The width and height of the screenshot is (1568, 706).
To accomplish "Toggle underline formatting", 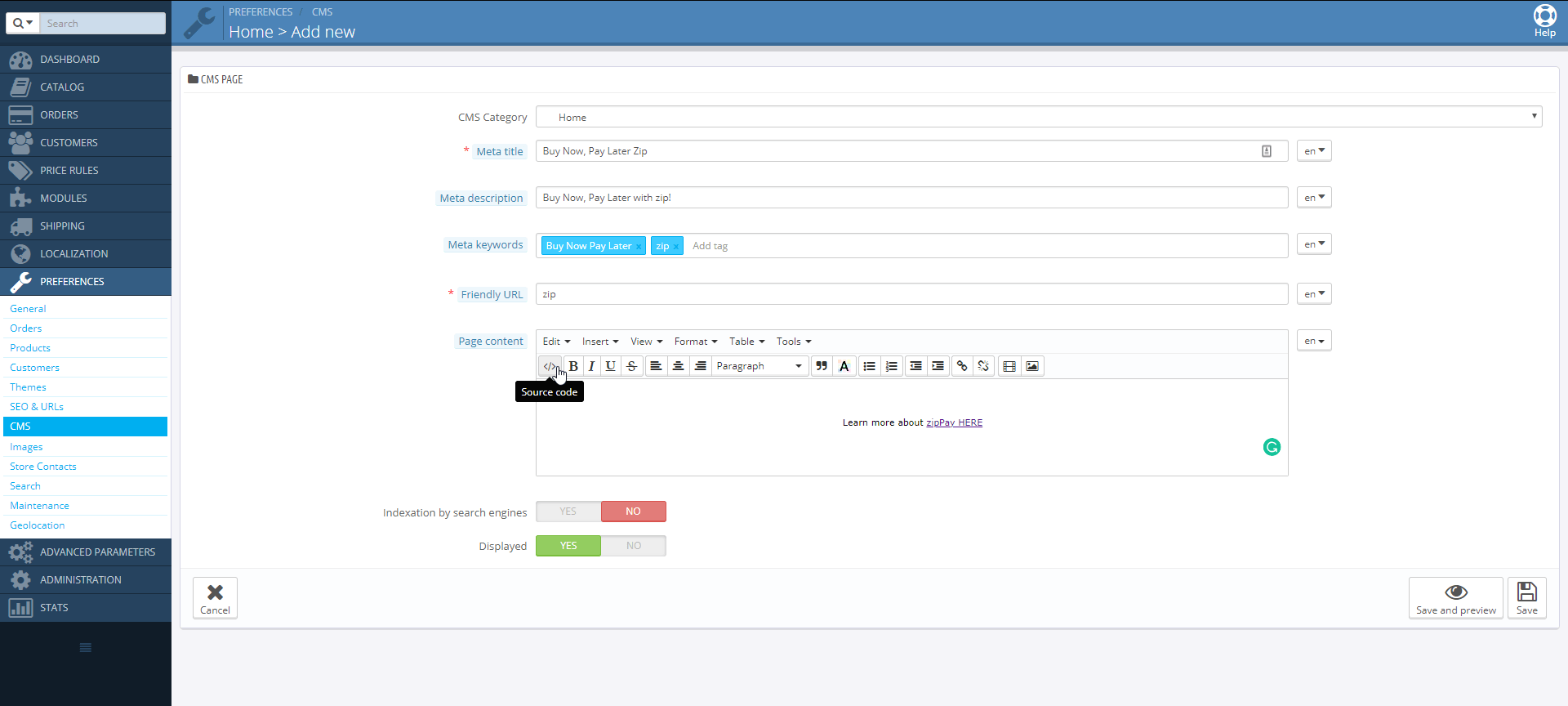I will click(610, 366).
